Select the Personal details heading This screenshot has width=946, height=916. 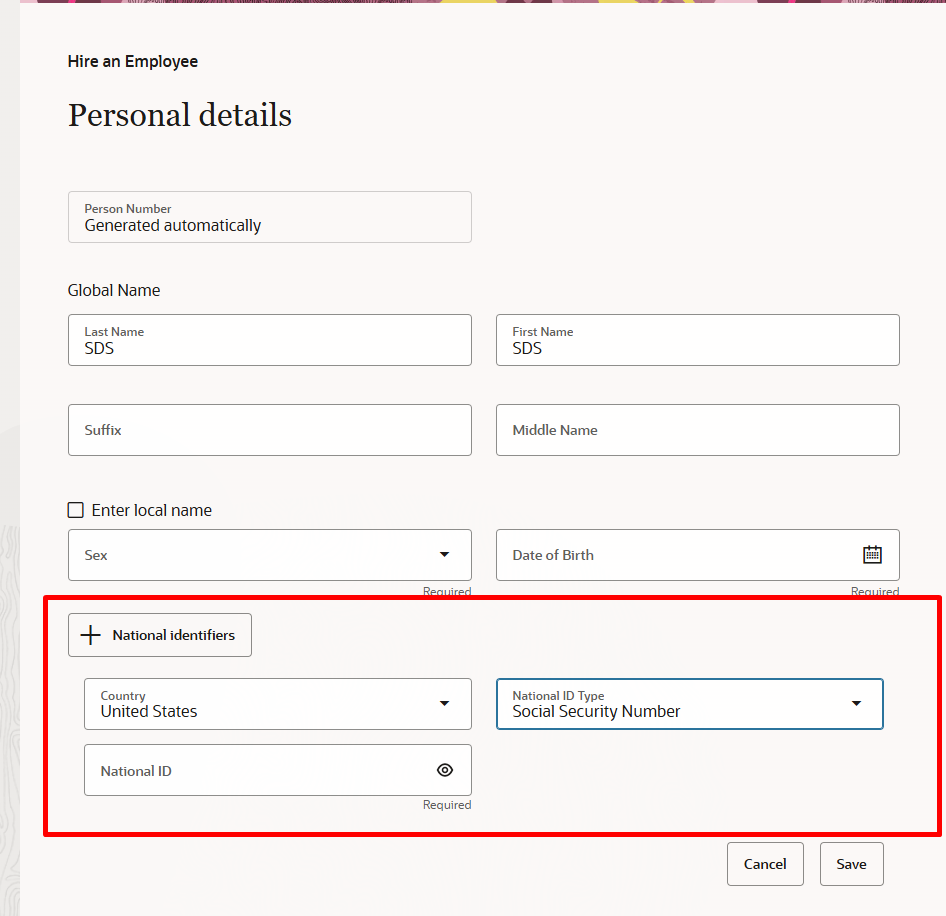coord(179,114)
